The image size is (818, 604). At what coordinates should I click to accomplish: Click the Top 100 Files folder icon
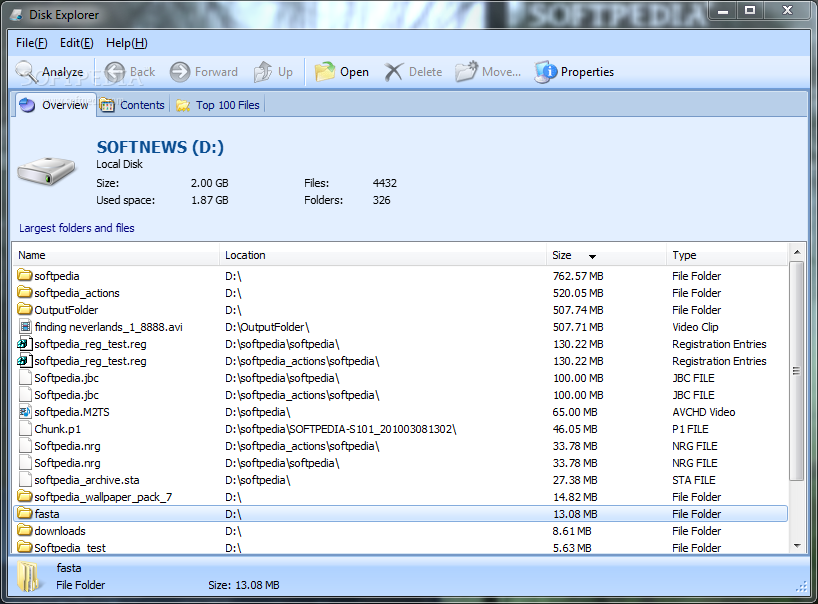pyautogui.click(x=183, y=106)
